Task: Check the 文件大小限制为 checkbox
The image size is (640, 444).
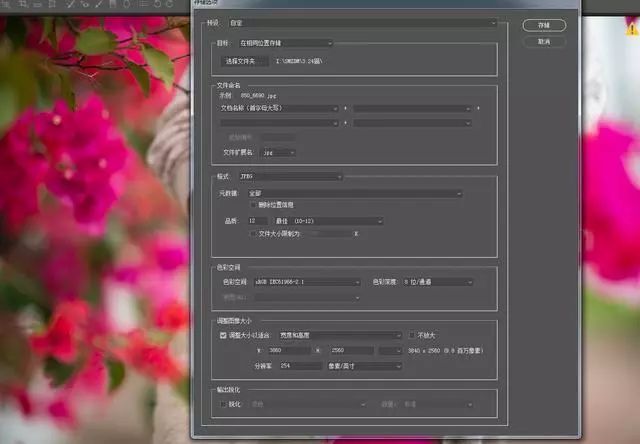Action: [253, 234]
